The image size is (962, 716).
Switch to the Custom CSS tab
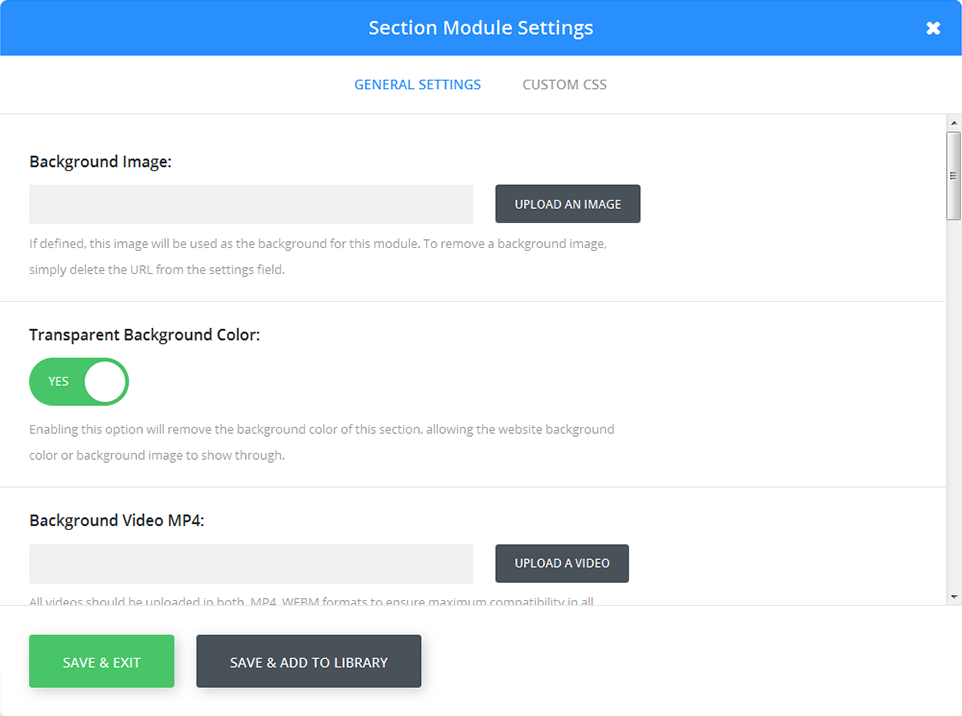pyautogui.click(x=564, y=84)
